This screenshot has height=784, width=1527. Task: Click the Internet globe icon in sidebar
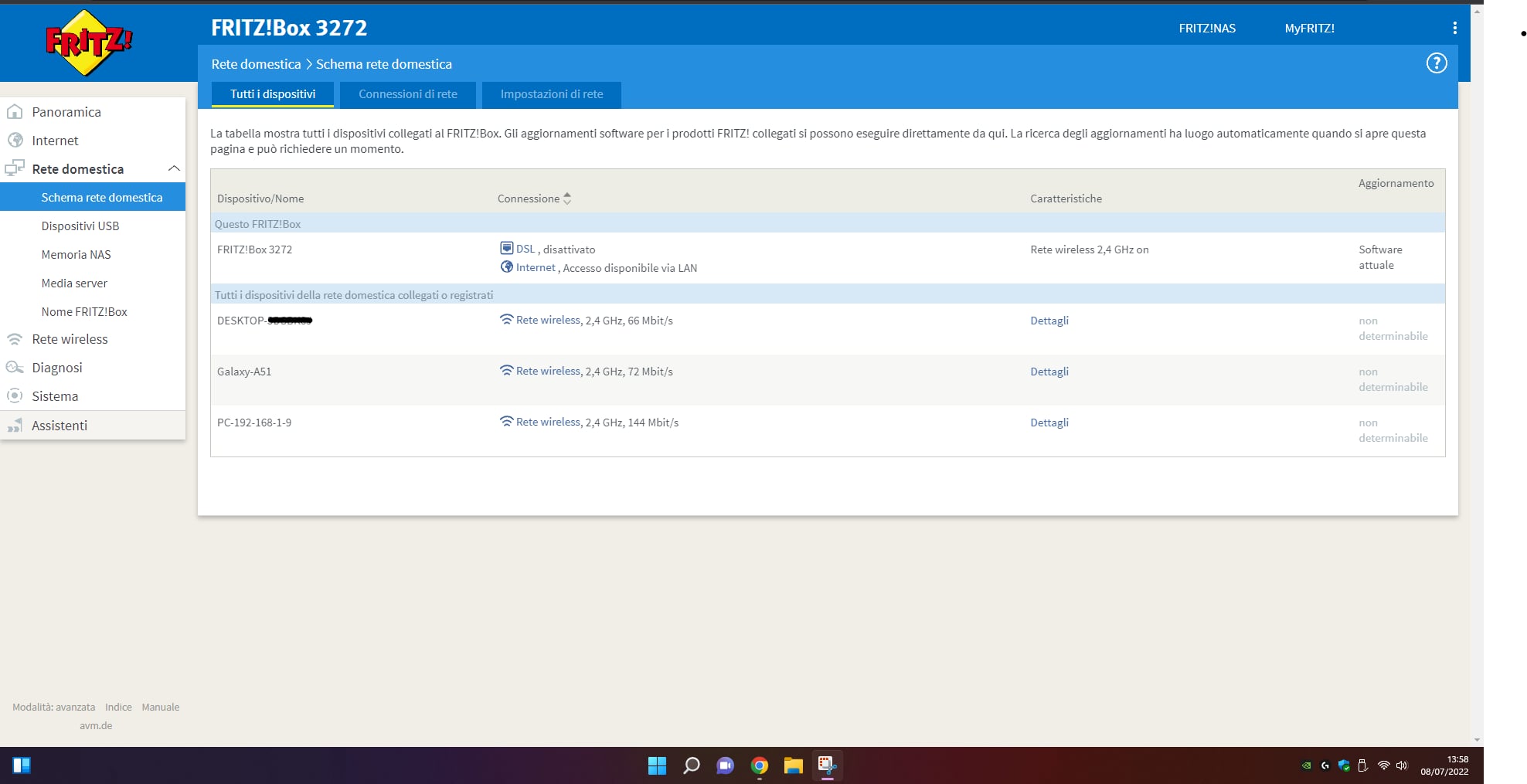pyautogui.click(x=15, y=141)
